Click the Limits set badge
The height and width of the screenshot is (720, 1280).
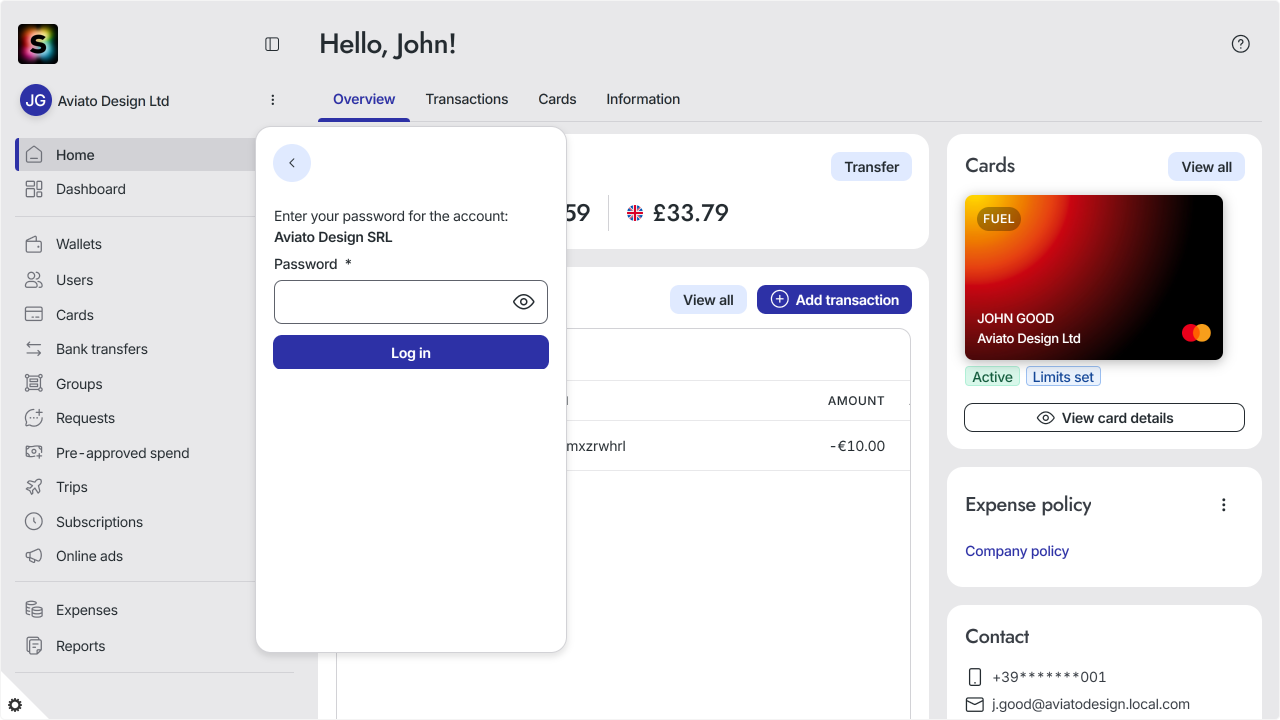(1063, 377)
